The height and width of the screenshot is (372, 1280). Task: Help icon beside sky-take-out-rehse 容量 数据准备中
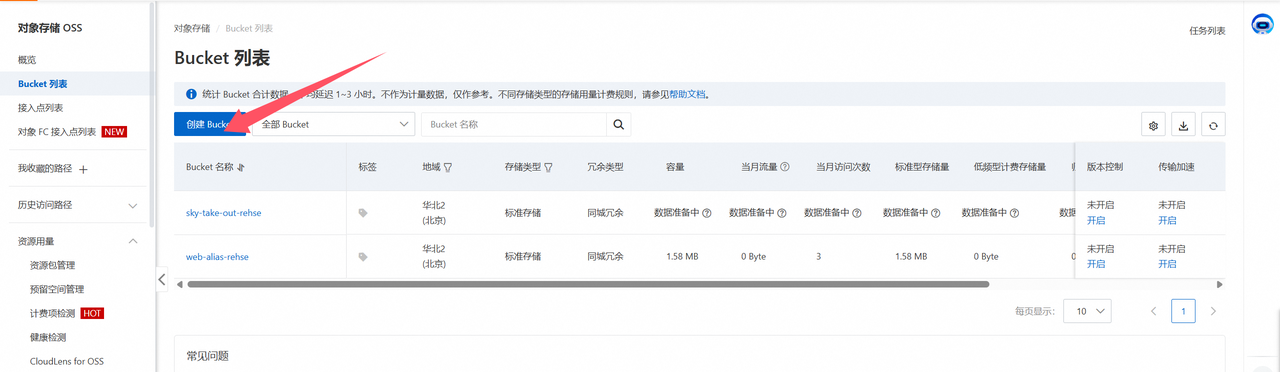click(x=707, y=213)
